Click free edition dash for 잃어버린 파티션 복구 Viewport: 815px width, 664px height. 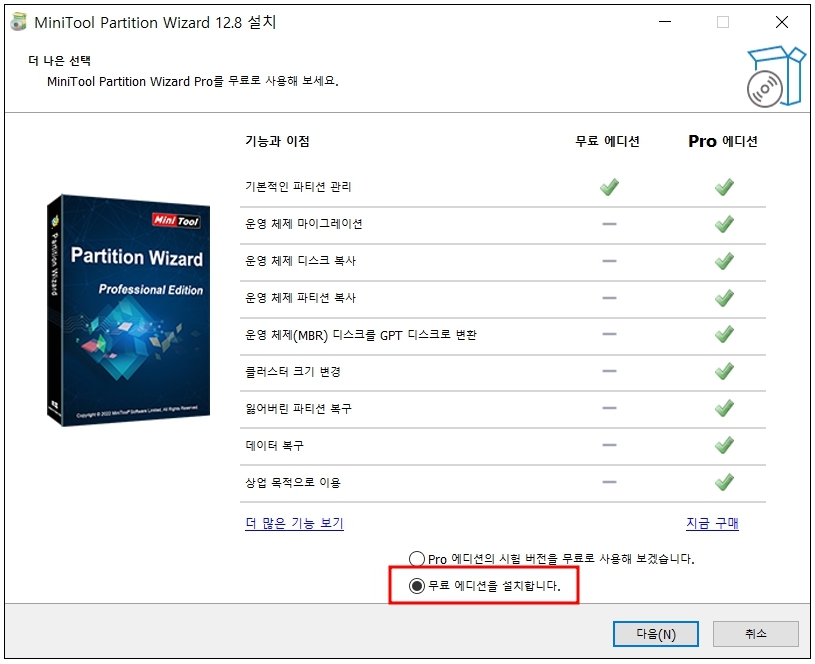pyautogui.click(x=609, y=408)
